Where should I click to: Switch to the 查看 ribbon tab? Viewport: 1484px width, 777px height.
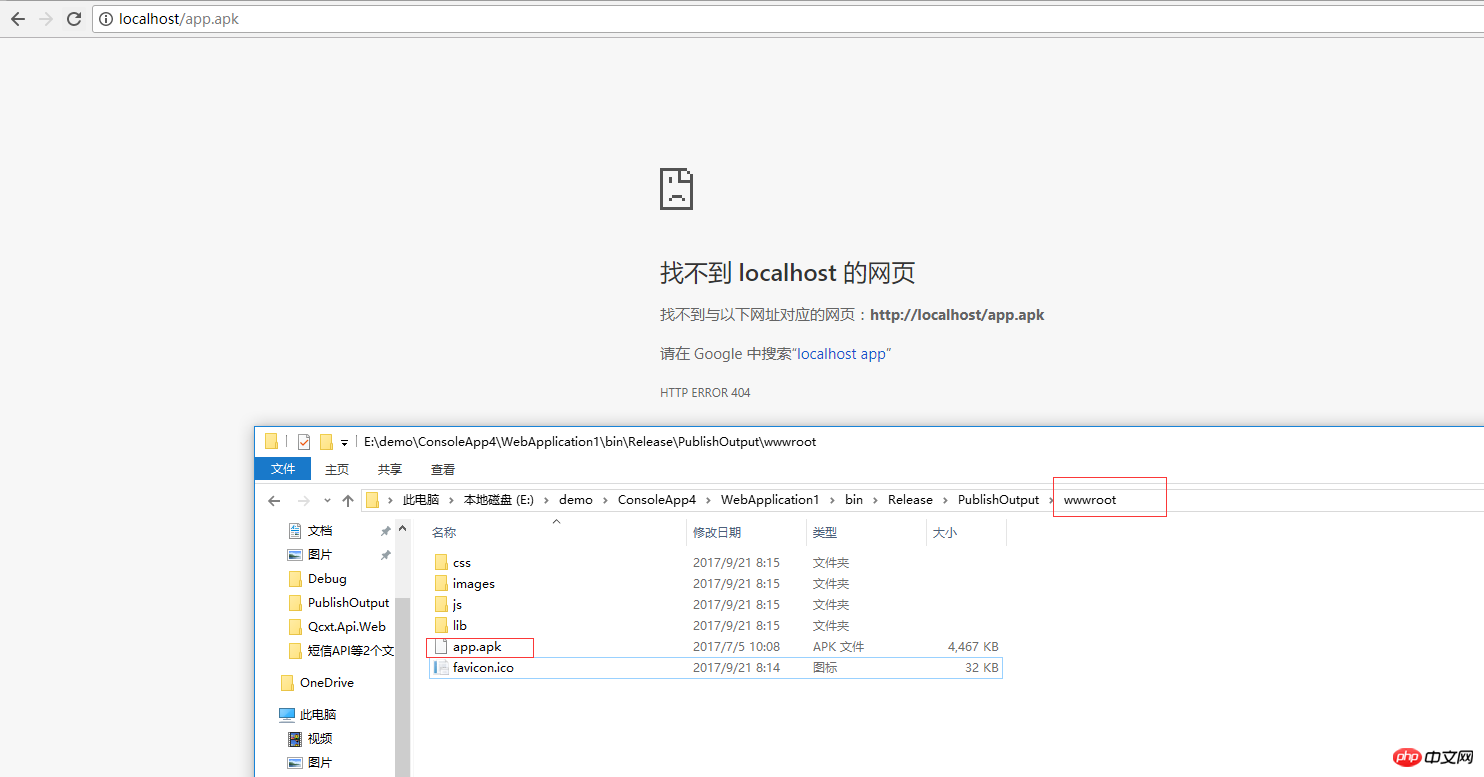(x=442, y=468)
